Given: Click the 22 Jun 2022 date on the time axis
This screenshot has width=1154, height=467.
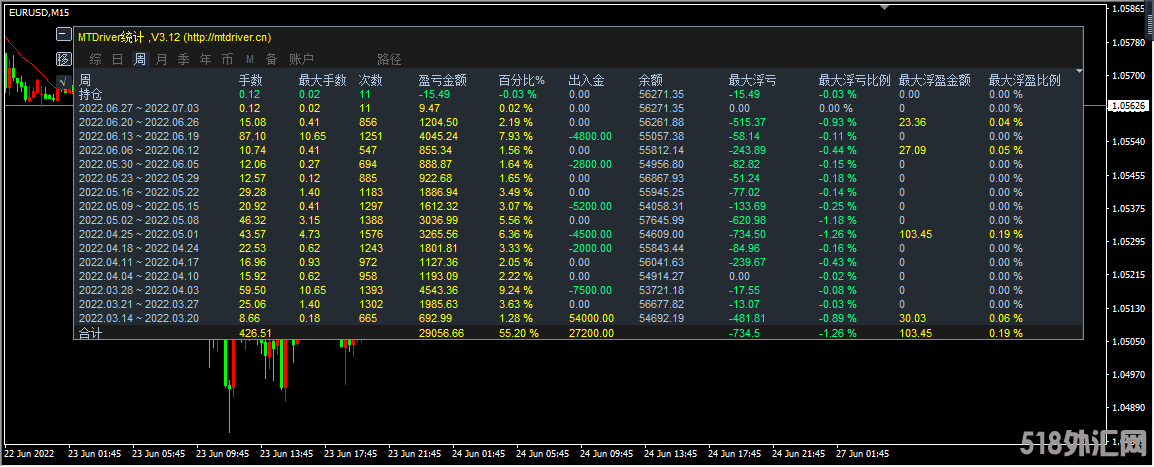Looking at the screenshot, I should [x=31, y=453].
